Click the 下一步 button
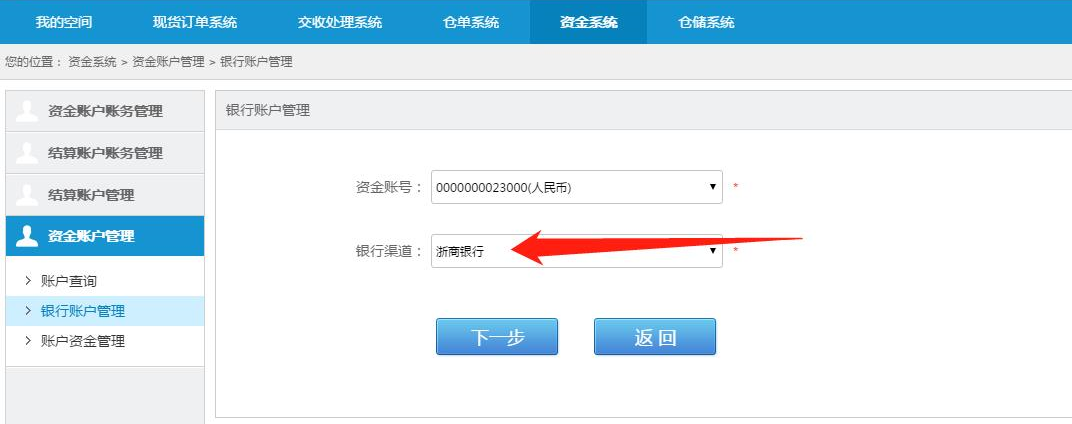This screenshot has width=1072, height=424. 497,336
